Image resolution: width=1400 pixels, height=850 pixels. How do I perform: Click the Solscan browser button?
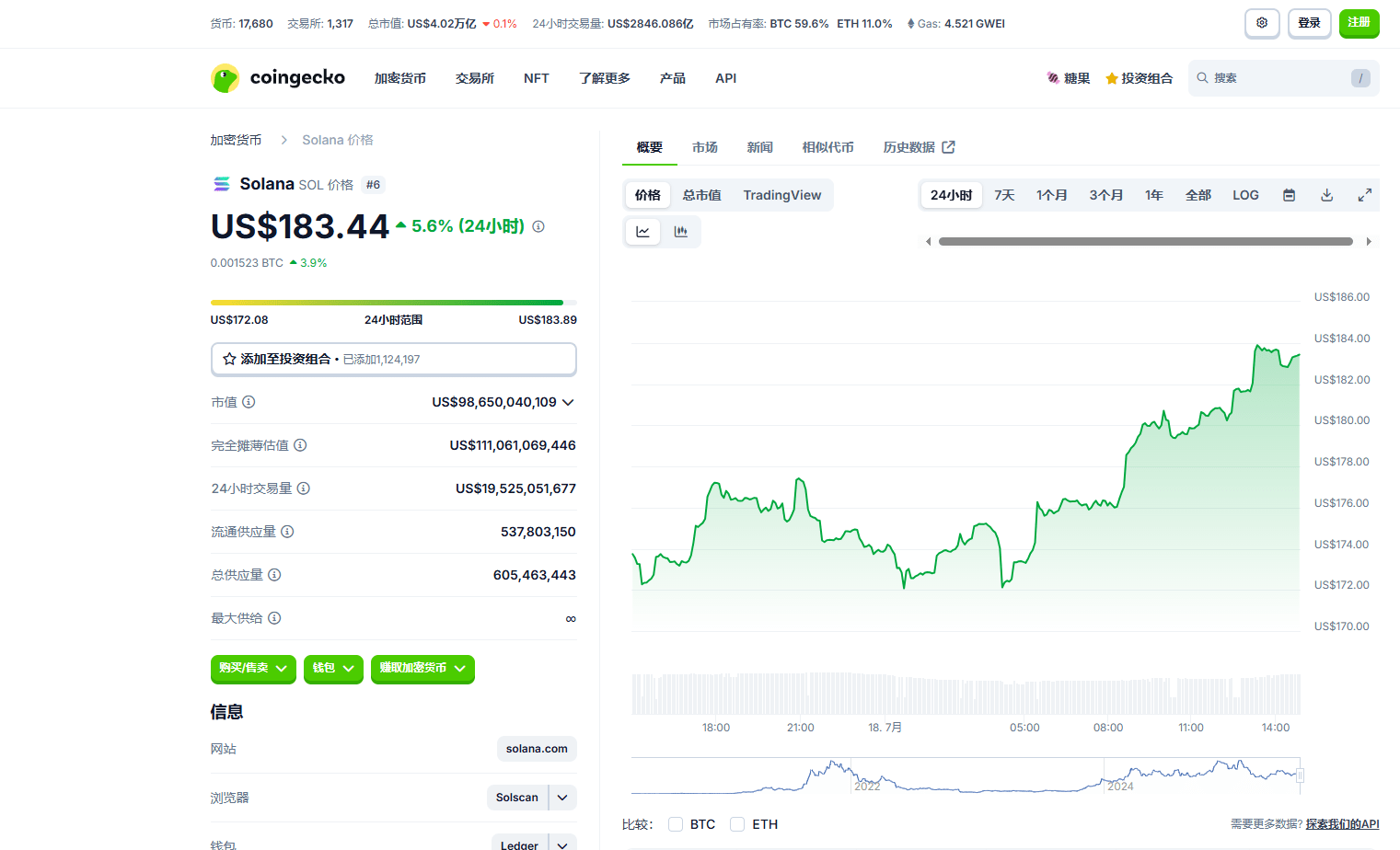tap(517, 798)
